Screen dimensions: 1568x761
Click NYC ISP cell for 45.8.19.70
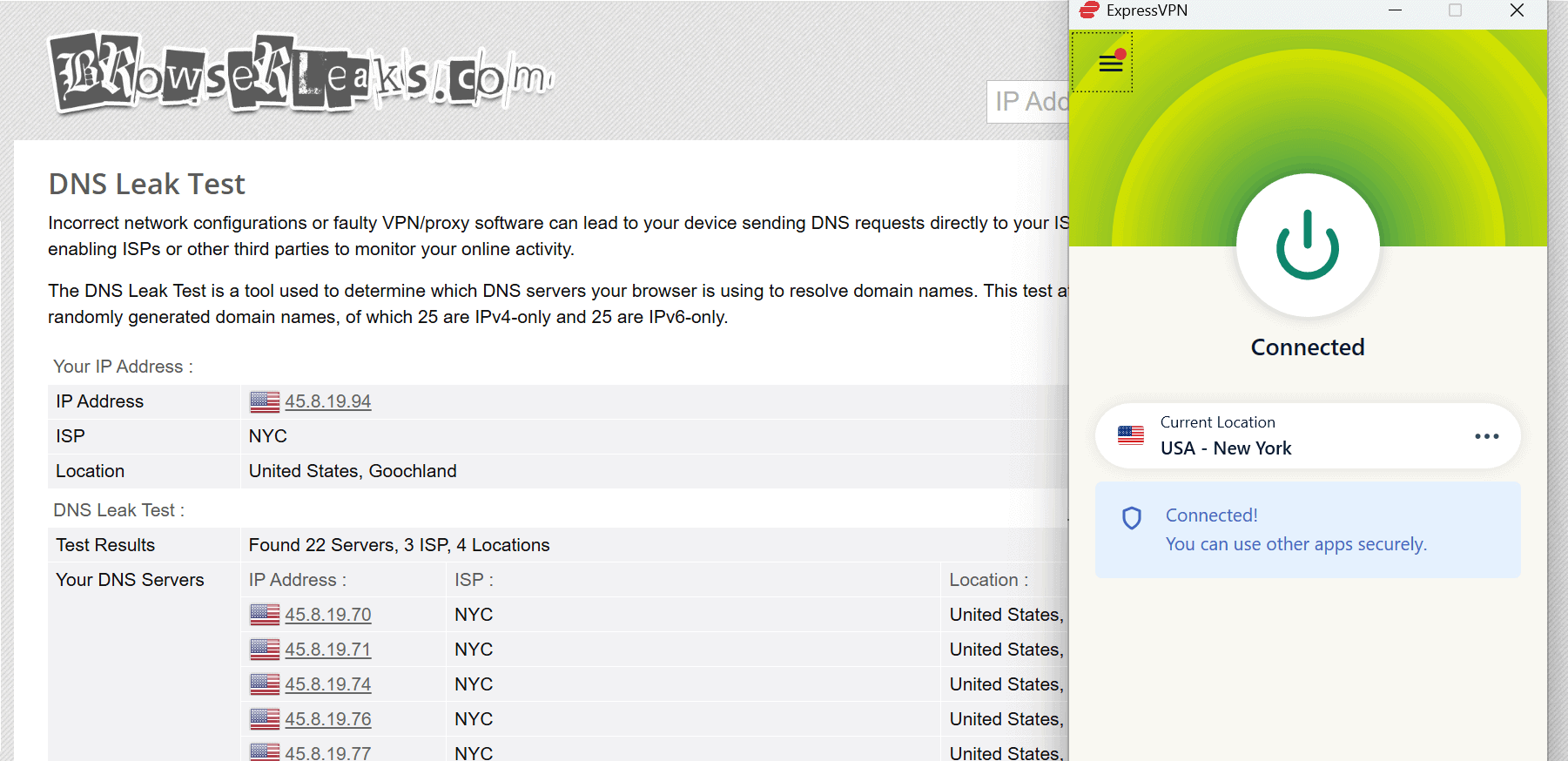[x=474, y=615]
